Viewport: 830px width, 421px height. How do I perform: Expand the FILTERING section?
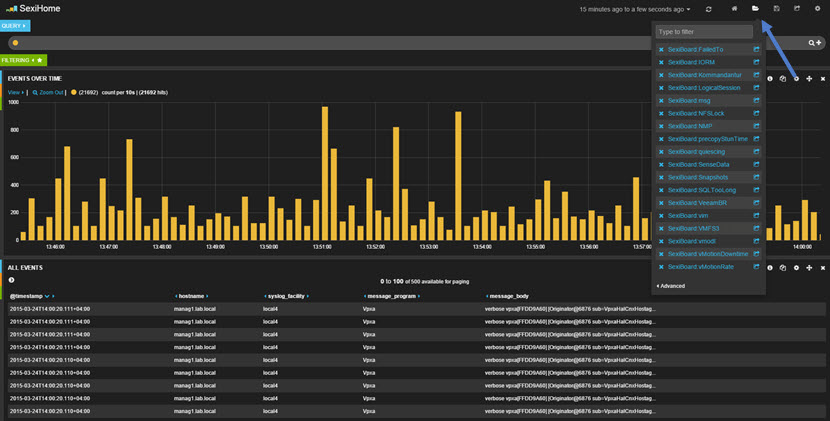tap(19, 60)
